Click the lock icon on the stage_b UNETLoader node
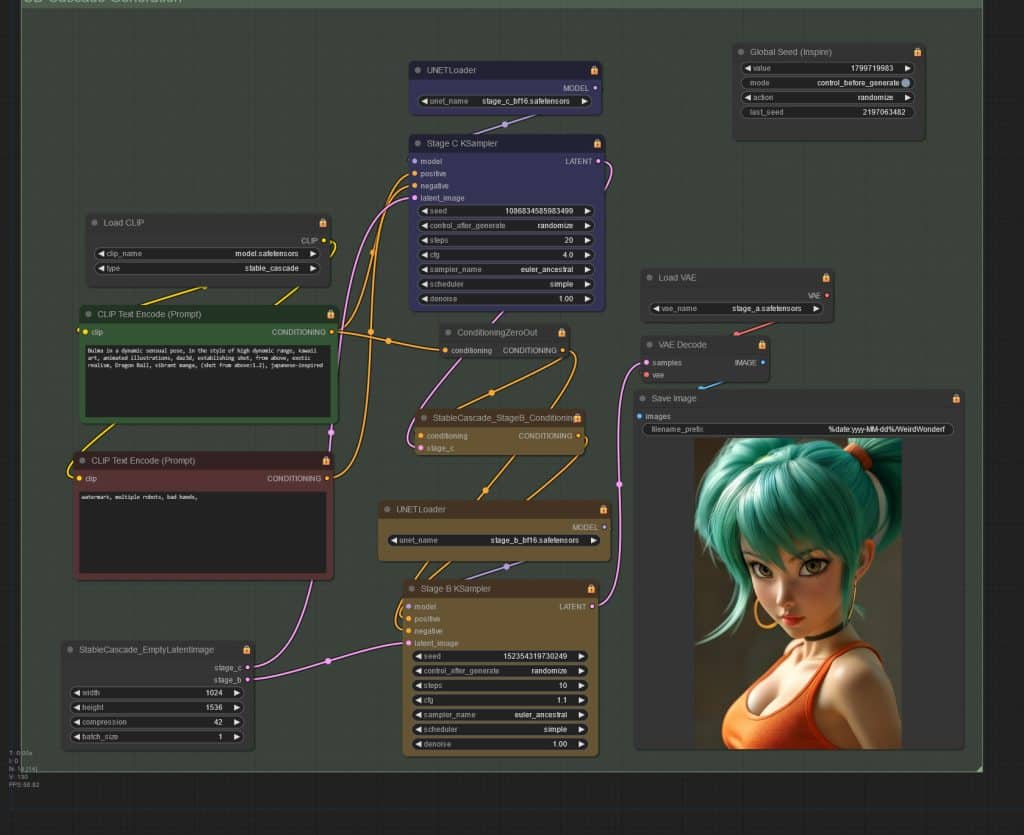The height and width of the screenshot is (835, 1024). point(603,510)
